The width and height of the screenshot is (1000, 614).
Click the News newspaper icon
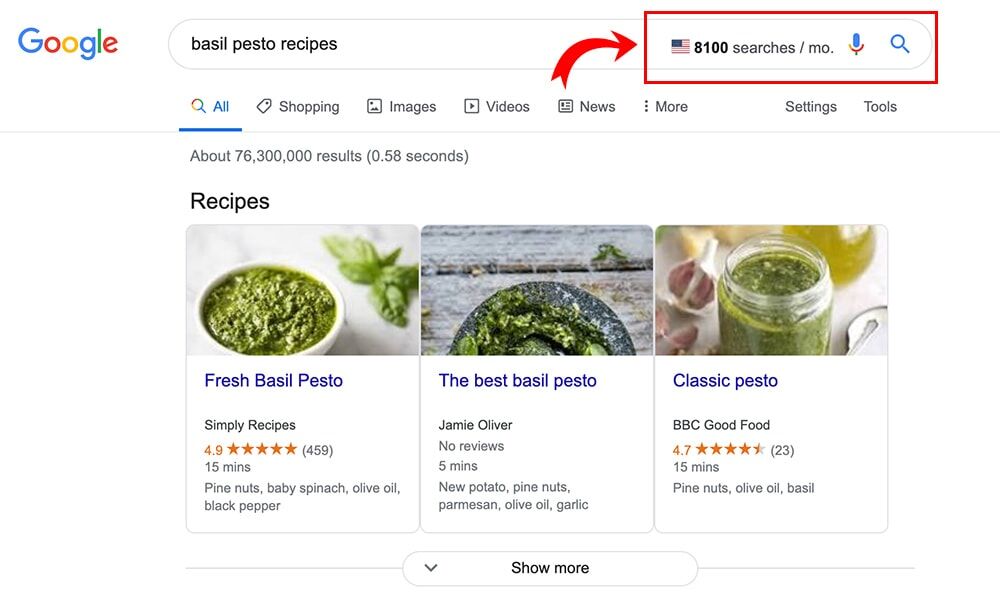566,106
